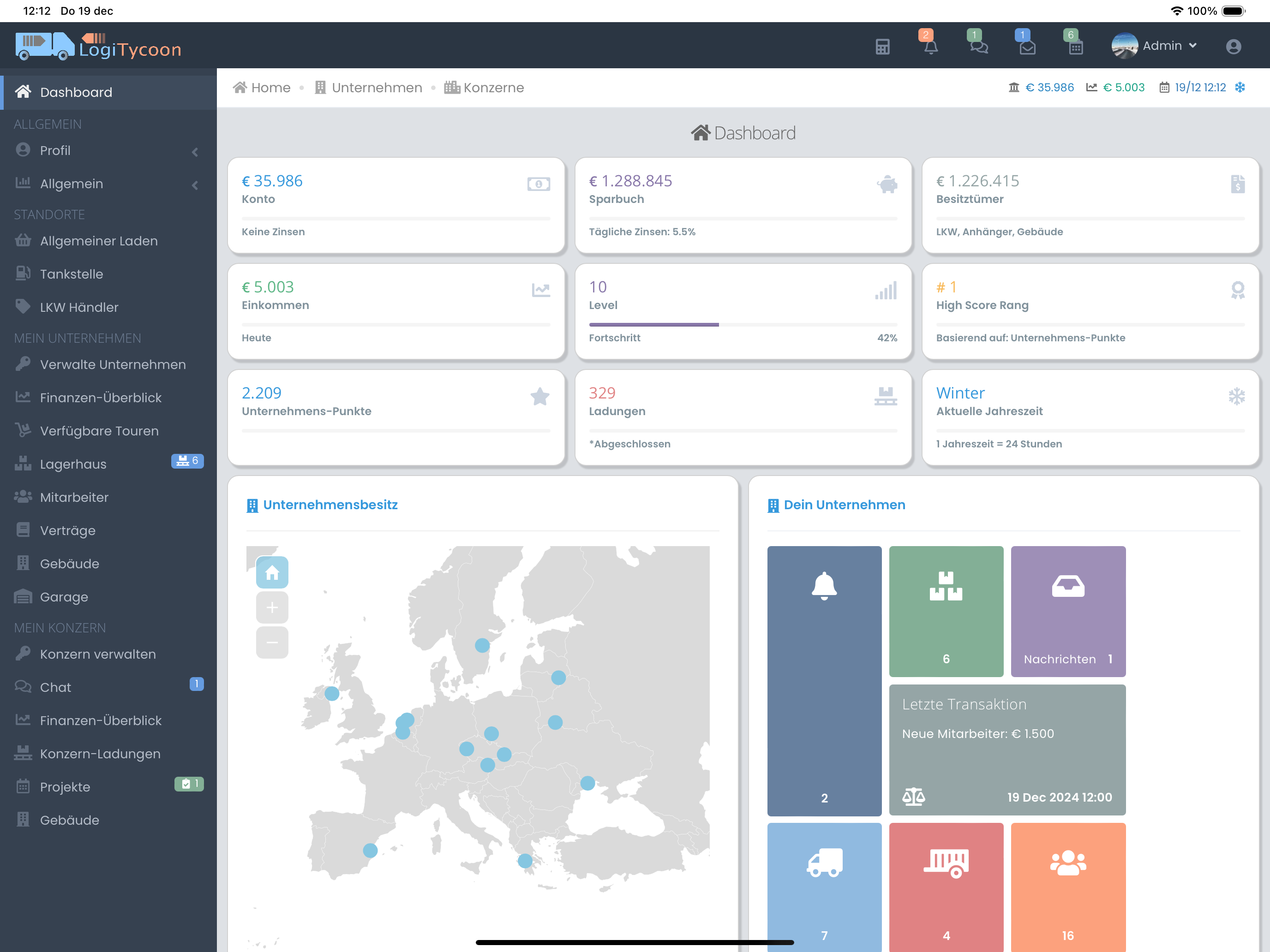This screenshot has width=1270, height=952.
Task: Click the user profile icon at far right
Action: pyautogui.click(x=1233, y=47)
